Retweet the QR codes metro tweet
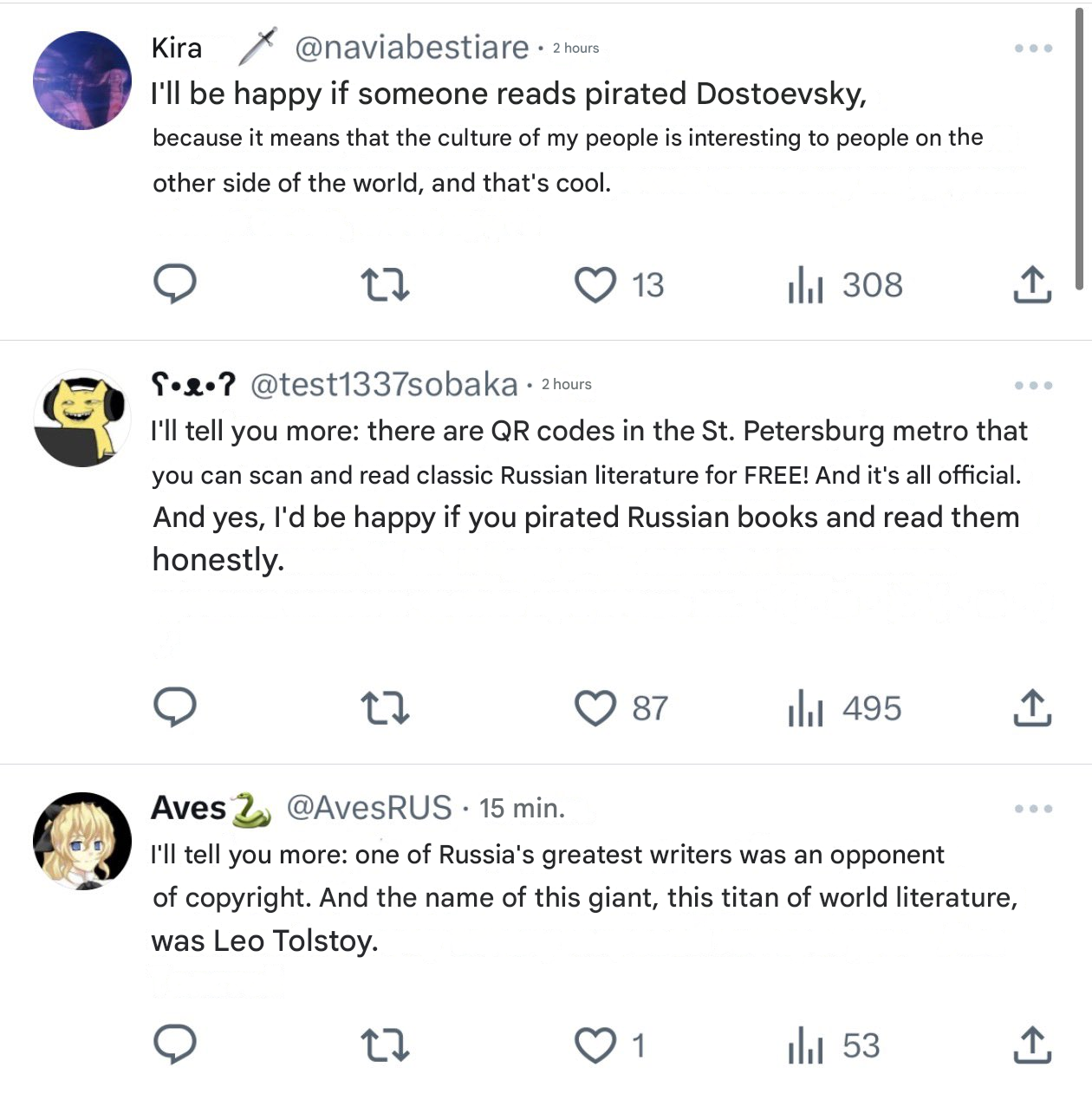 click(384, 708)
